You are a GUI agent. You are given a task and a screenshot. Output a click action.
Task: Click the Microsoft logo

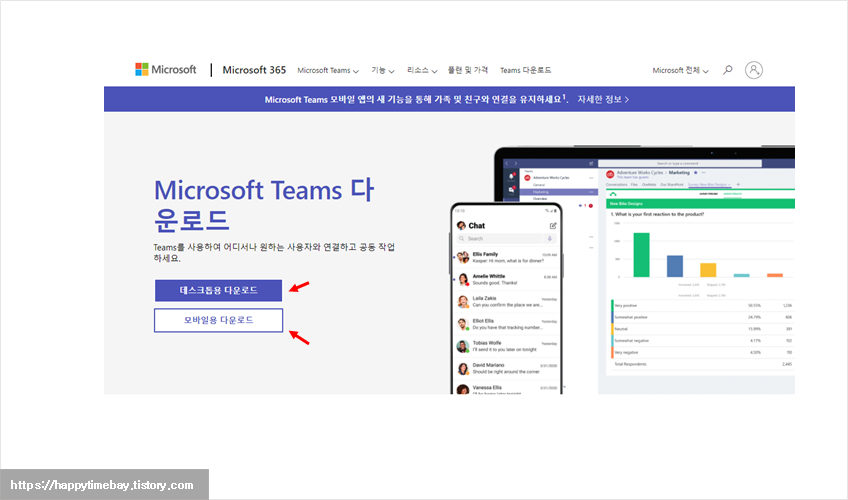pos(165,70)
